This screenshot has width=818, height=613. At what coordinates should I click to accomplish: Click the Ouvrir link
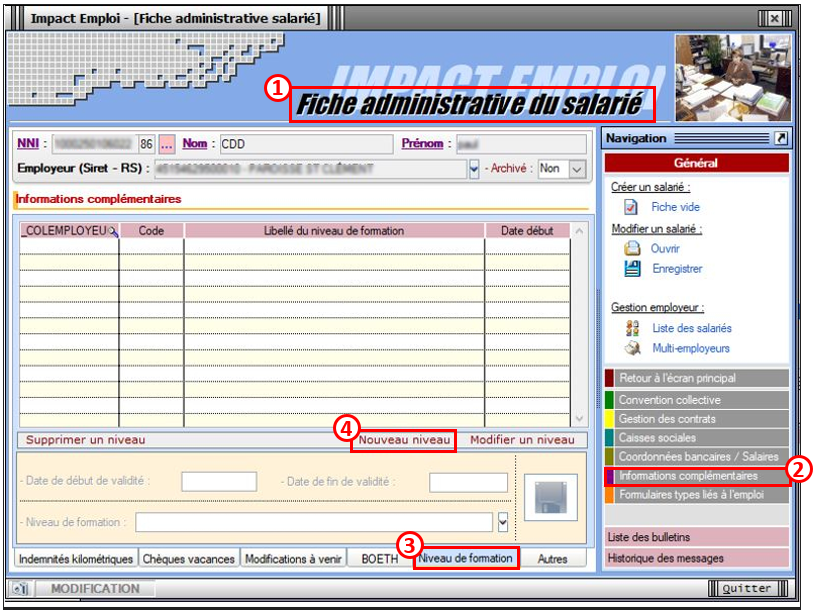[x=665, y=249]
